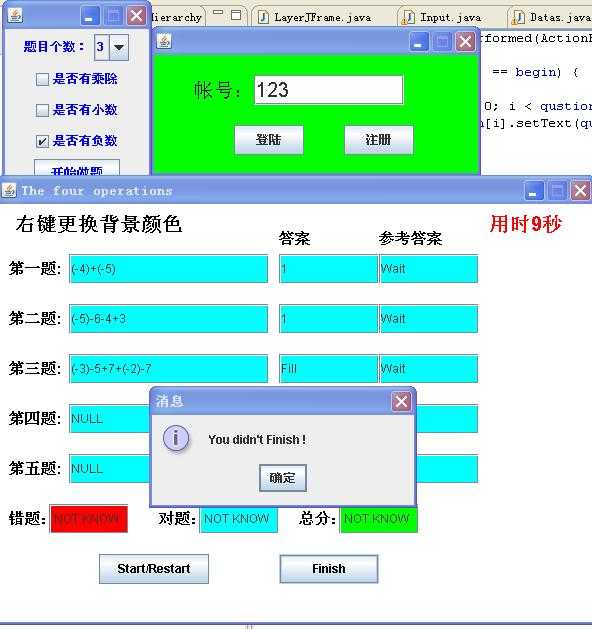Minimize The four operations window
The image size is (592, 629).
(x=534, y=190)
